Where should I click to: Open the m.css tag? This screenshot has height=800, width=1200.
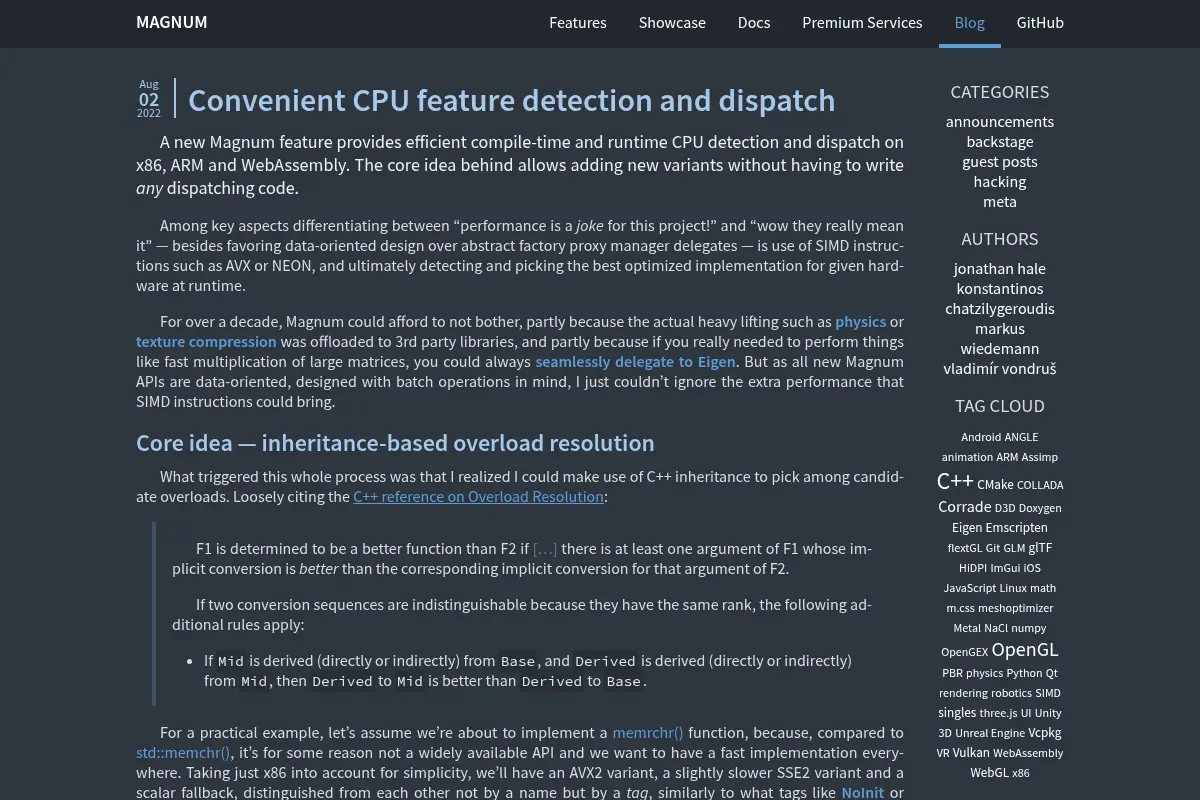961,608
